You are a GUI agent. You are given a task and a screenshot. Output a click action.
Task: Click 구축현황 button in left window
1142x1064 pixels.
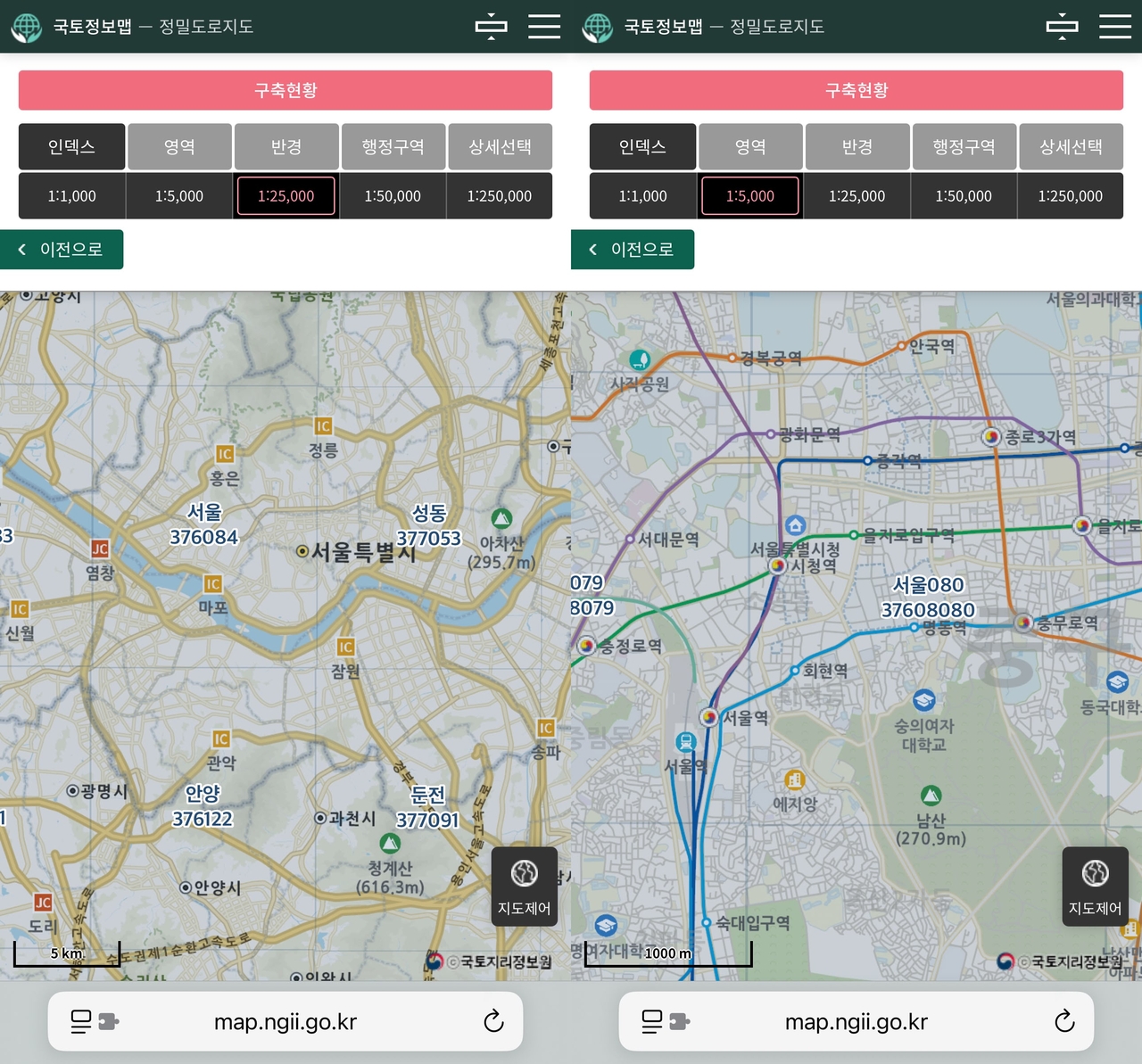285,90
